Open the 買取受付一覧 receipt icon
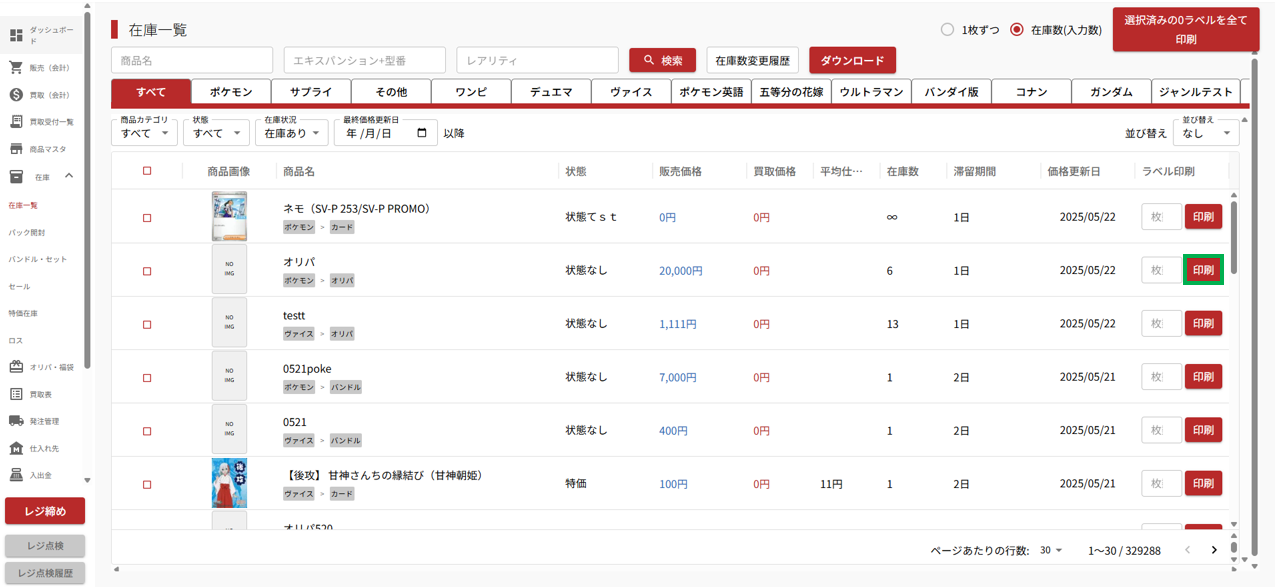 [x=16, y=122]
